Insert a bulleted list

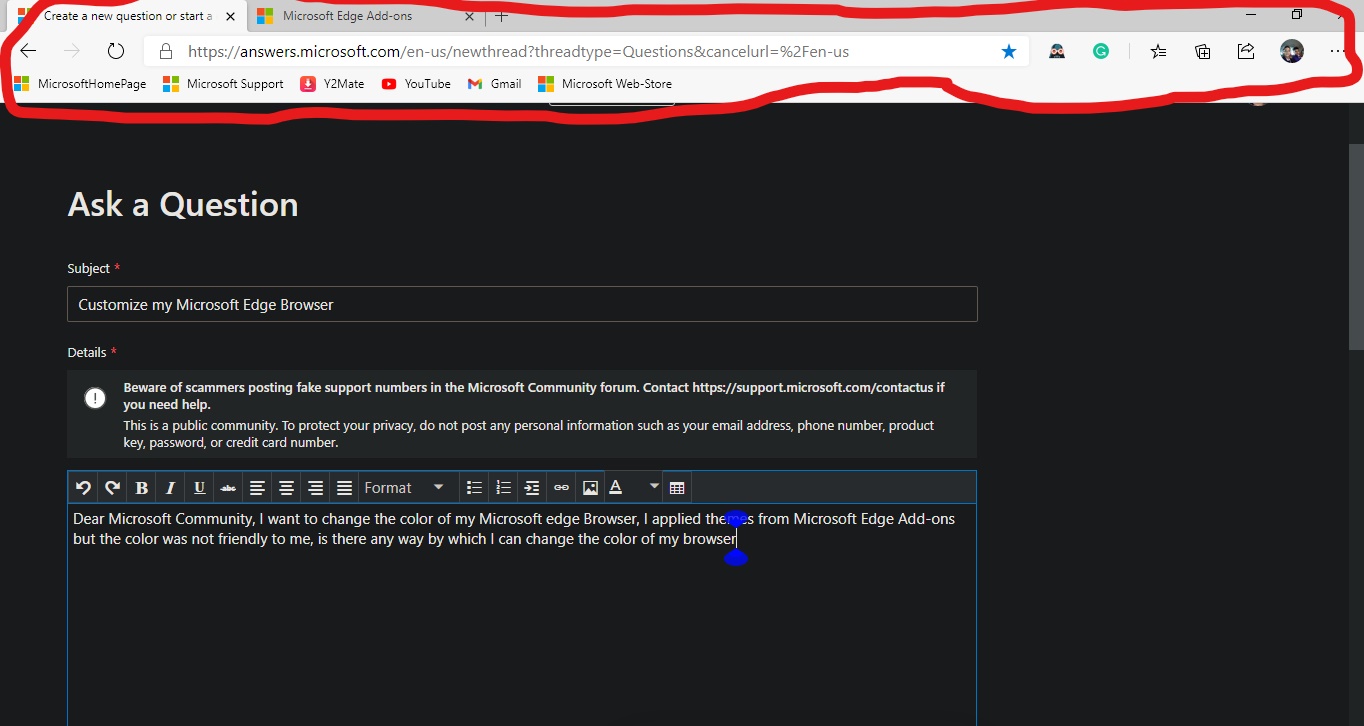click(474, 488)
